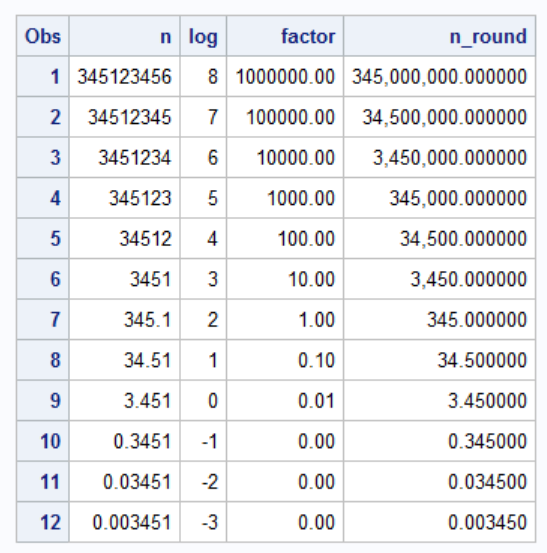Click n_round value 34.500000

(x=439, y=360)
